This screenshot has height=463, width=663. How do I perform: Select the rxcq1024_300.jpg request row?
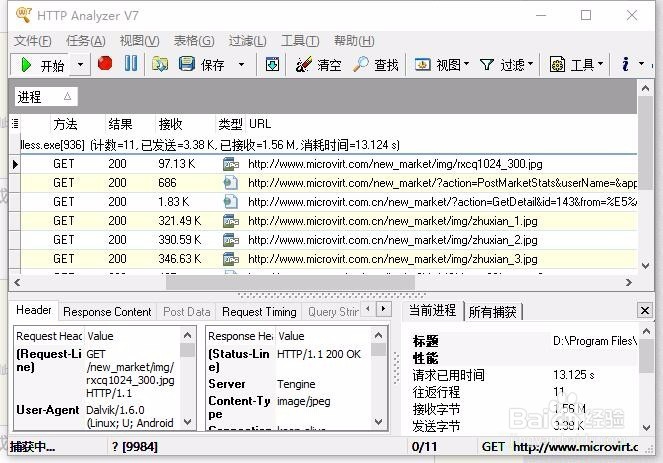click(x=329, y=164)
